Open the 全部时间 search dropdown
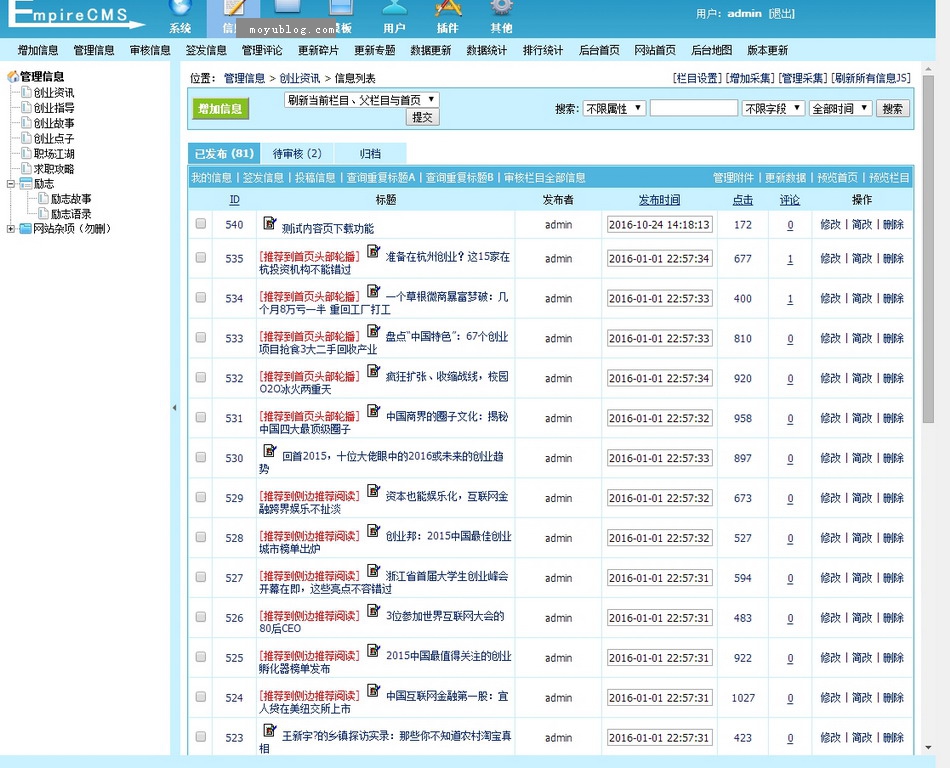 pos(840,108)
